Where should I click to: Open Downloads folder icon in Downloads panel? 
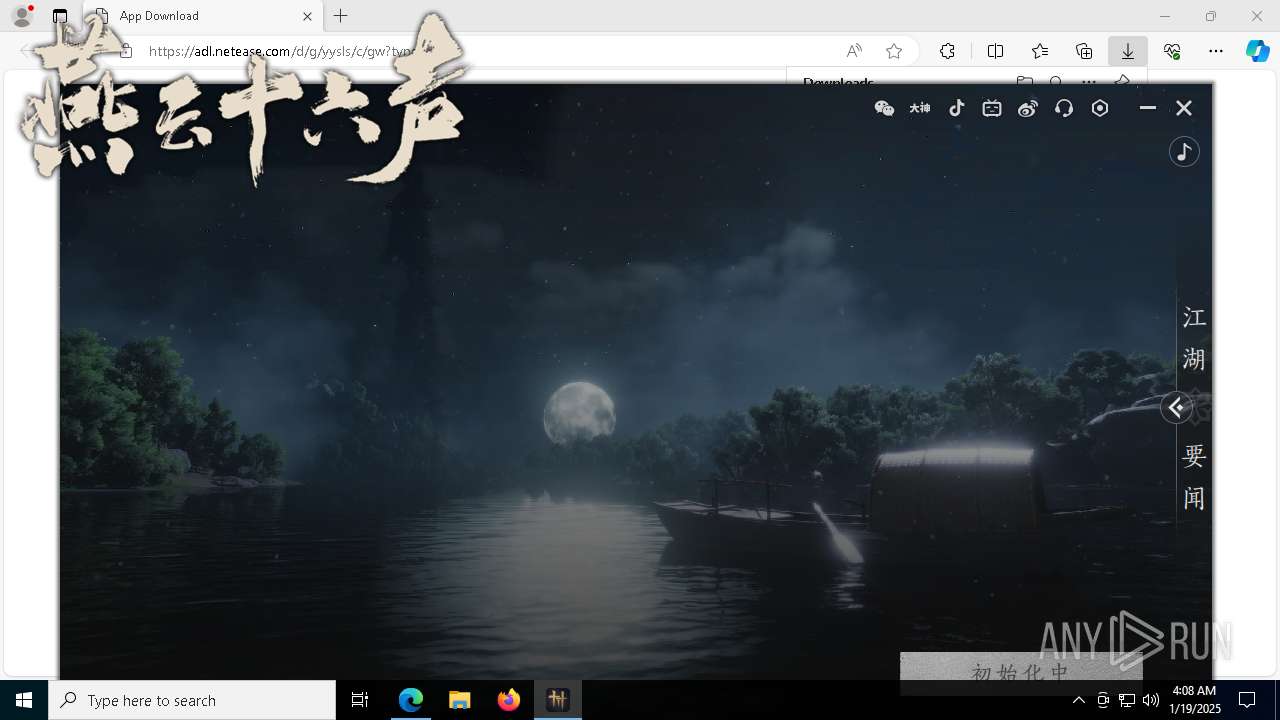1024,83
